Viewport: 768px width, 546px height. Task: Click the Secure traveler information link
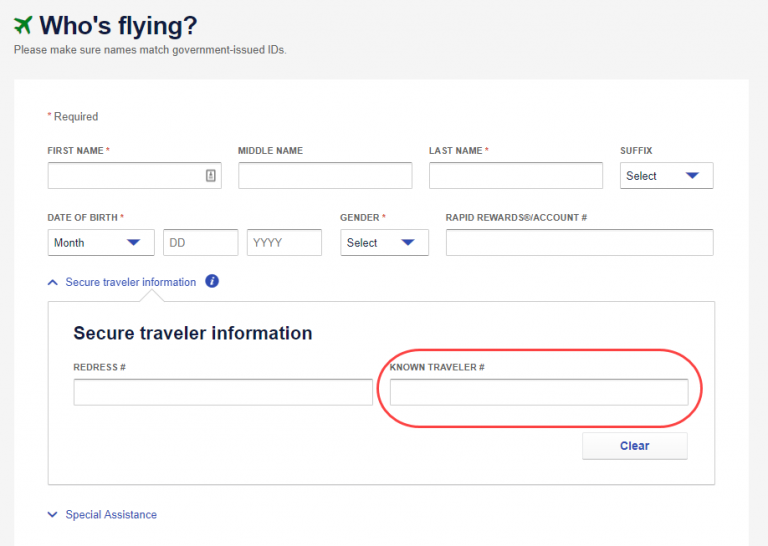point(131,283)
